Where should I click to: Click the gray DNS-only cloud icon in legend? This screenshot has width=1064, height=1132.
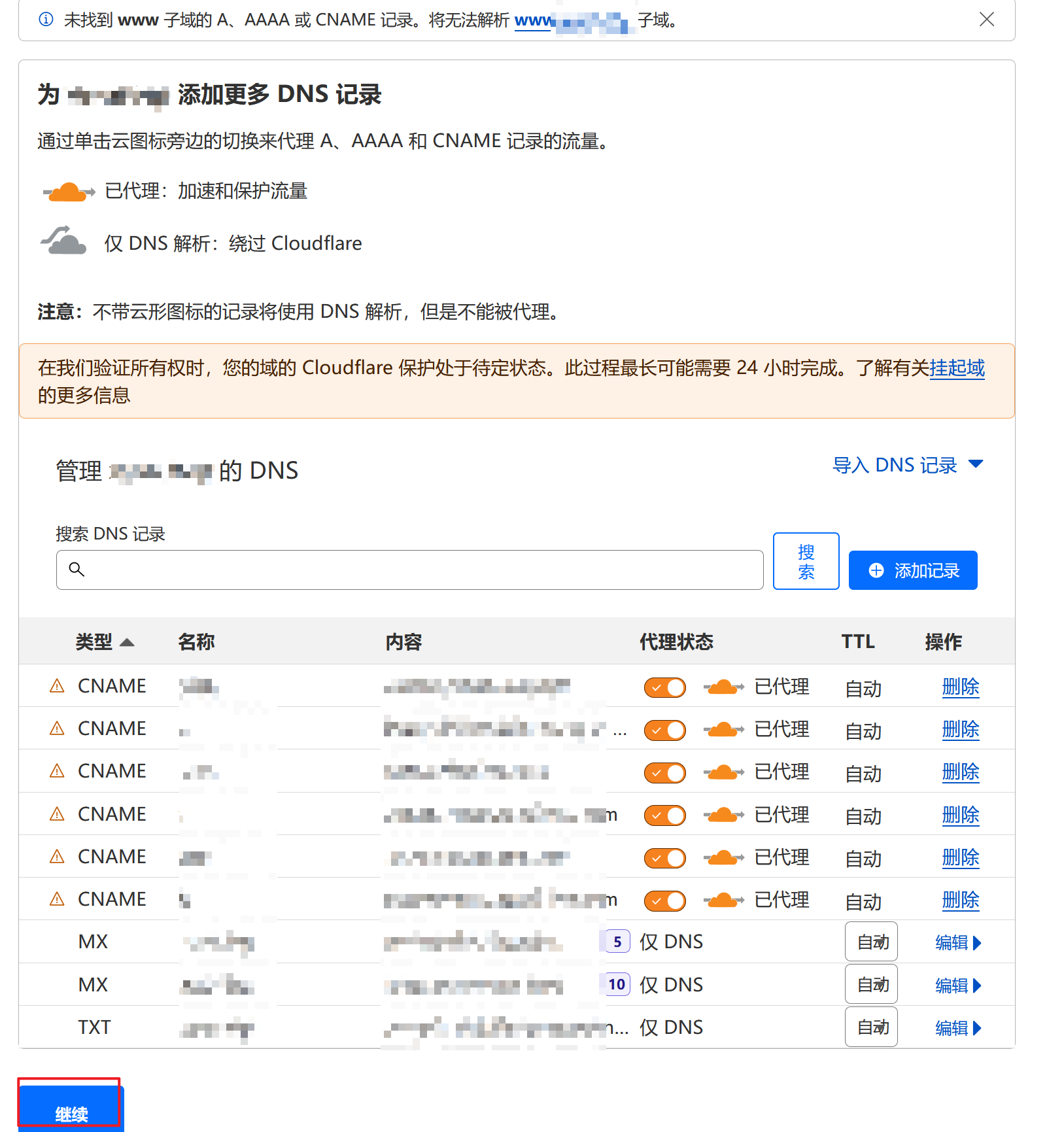tap(64, 241)
